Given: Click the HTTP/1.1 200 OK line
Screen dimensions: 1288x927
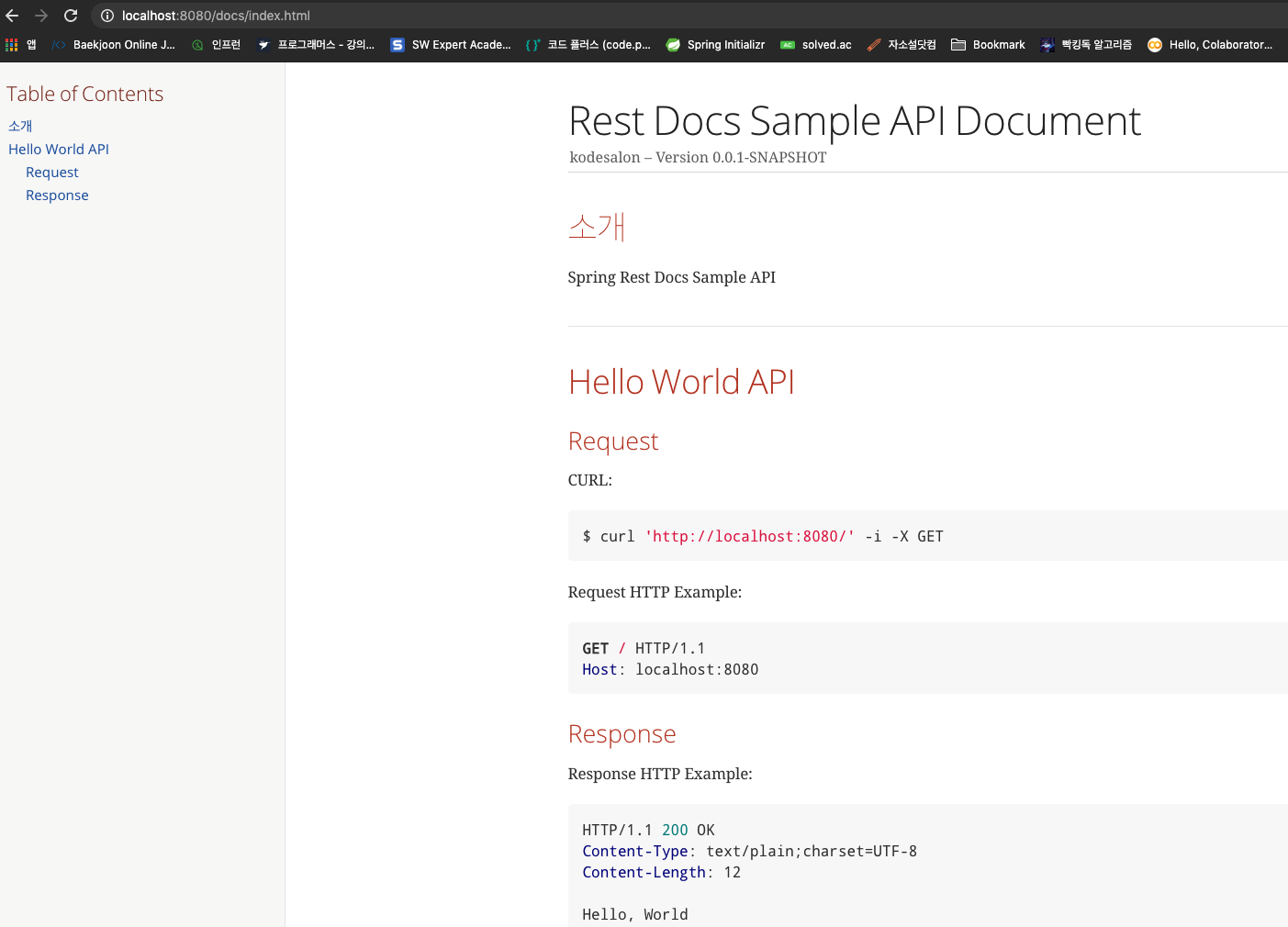Looking at the screenshot, I should (648, 830).
